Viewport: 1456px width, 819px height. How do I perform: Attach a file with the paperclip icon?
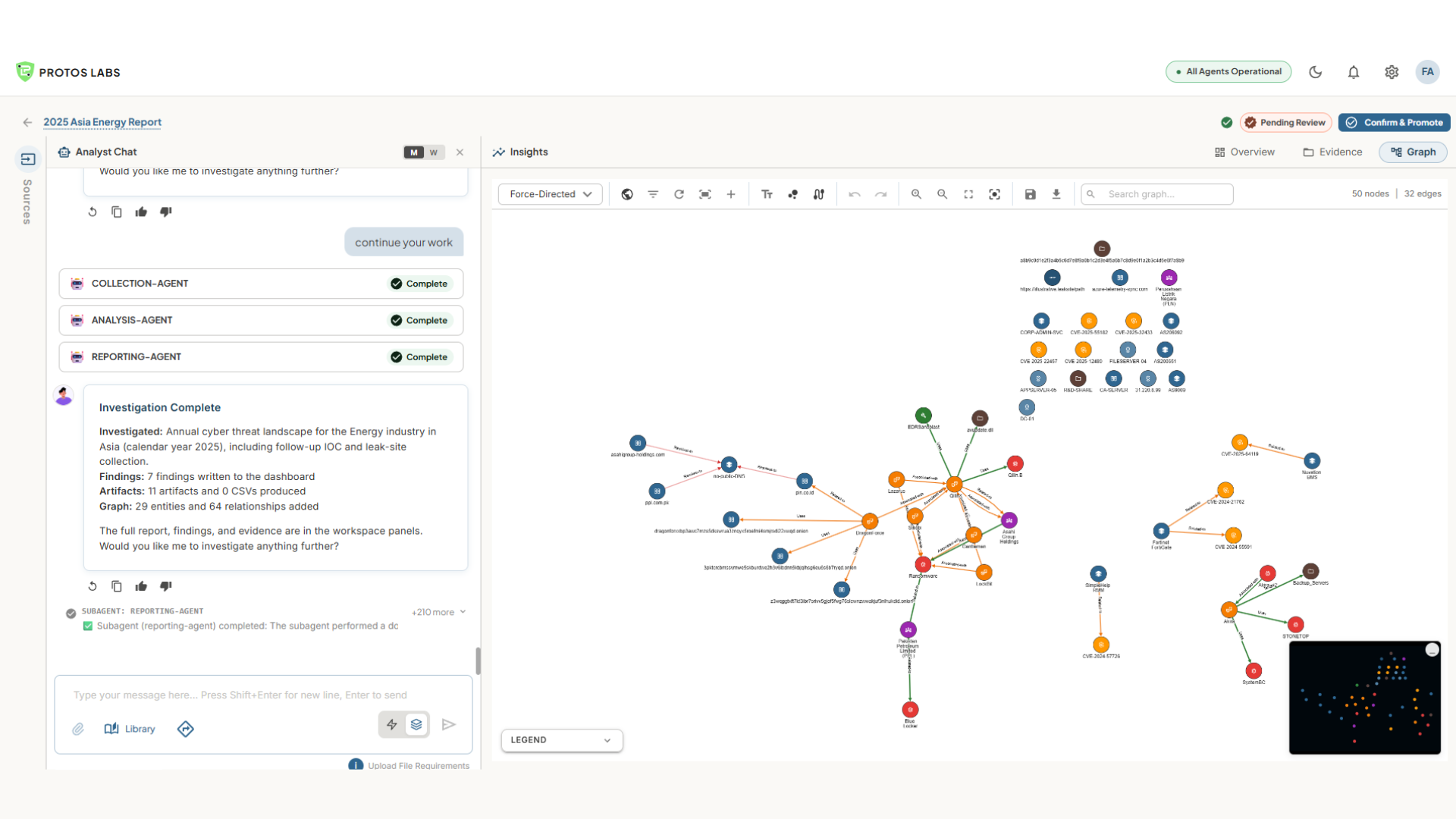pyautogui.click(x=78, y=729)
